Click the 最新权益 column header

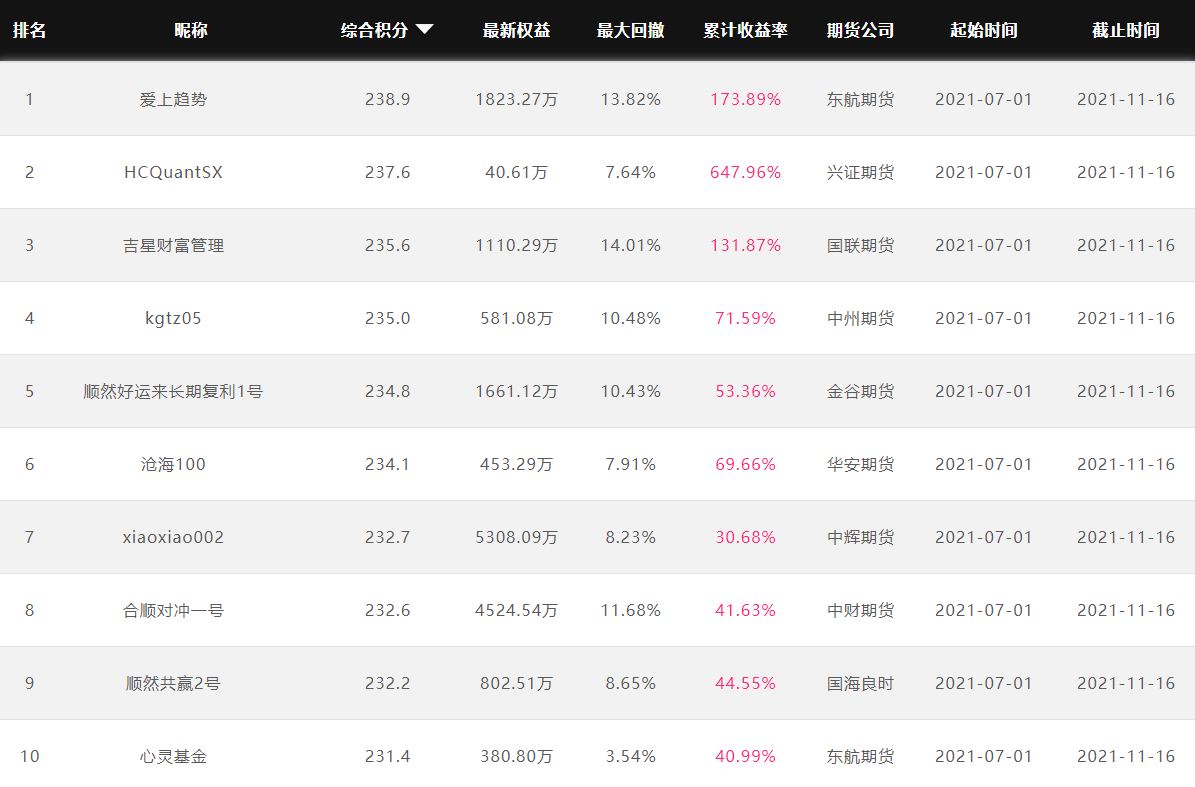pos(516,30)
